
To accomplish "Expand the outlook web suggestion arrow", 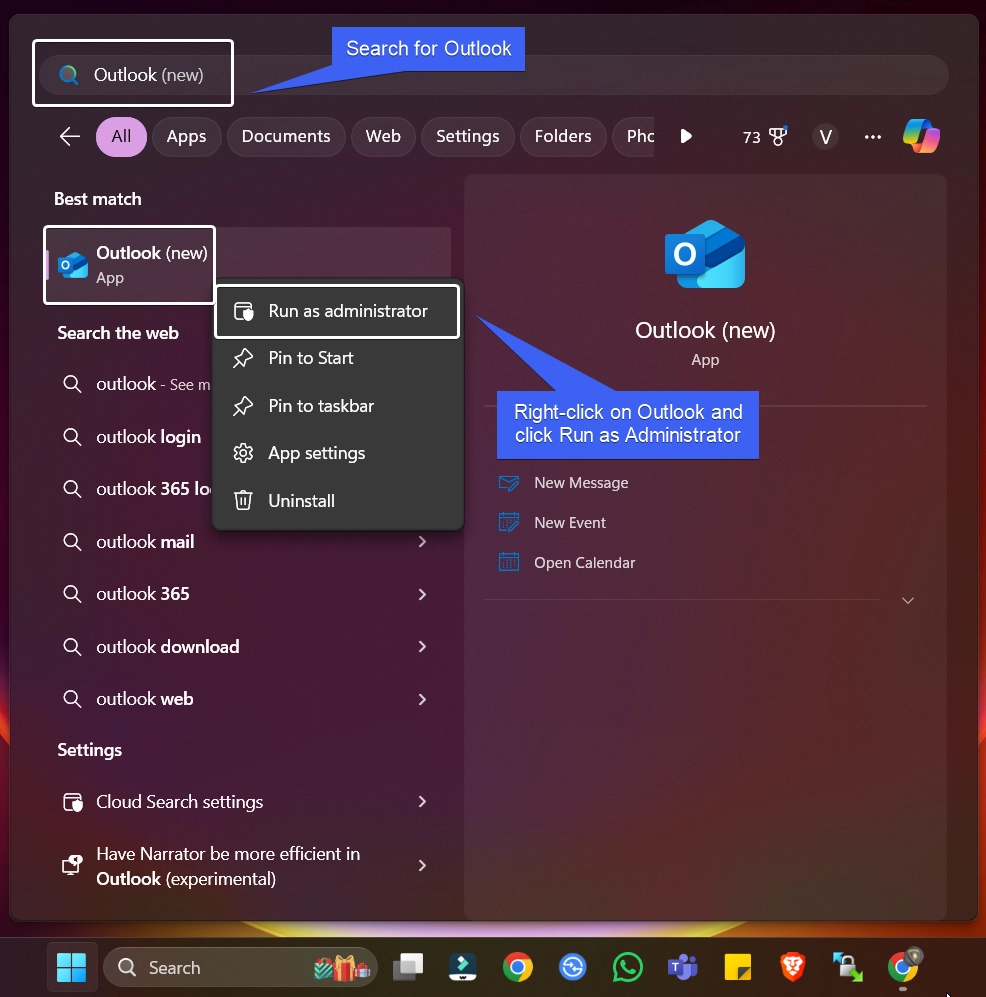I will point(422,699).
